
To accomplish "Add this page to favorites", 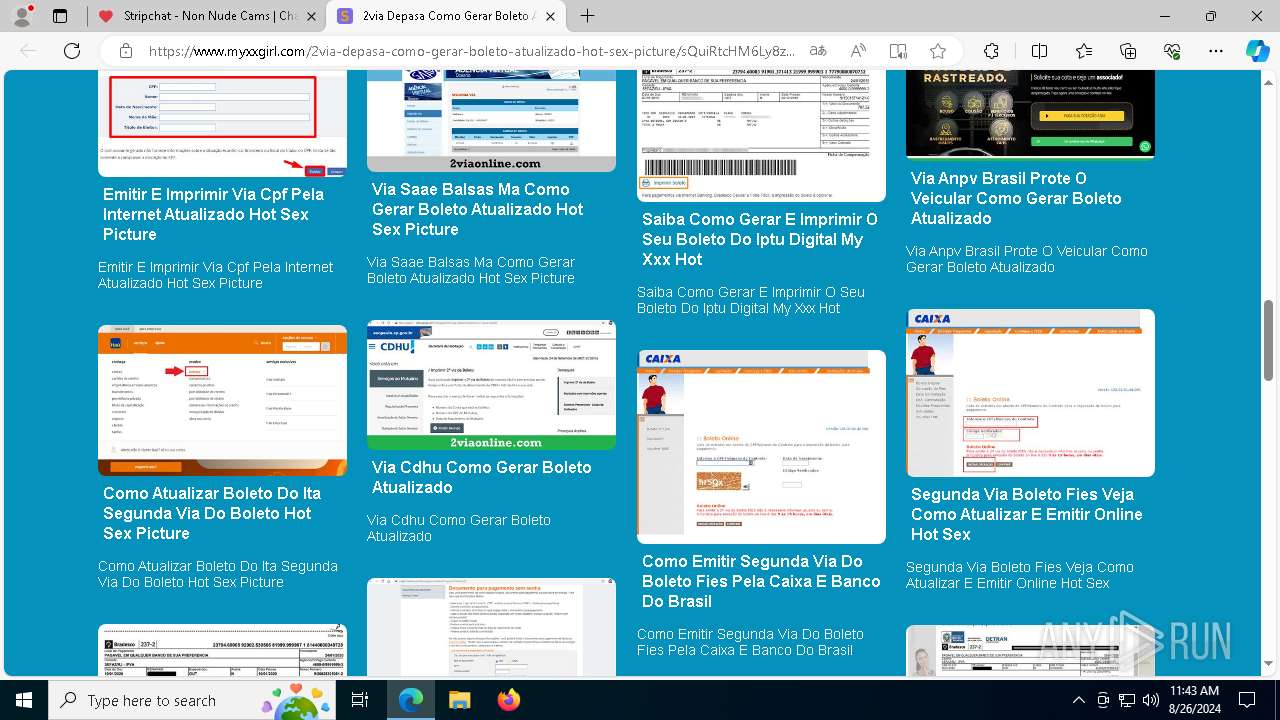I will click(x=937, y=51).
